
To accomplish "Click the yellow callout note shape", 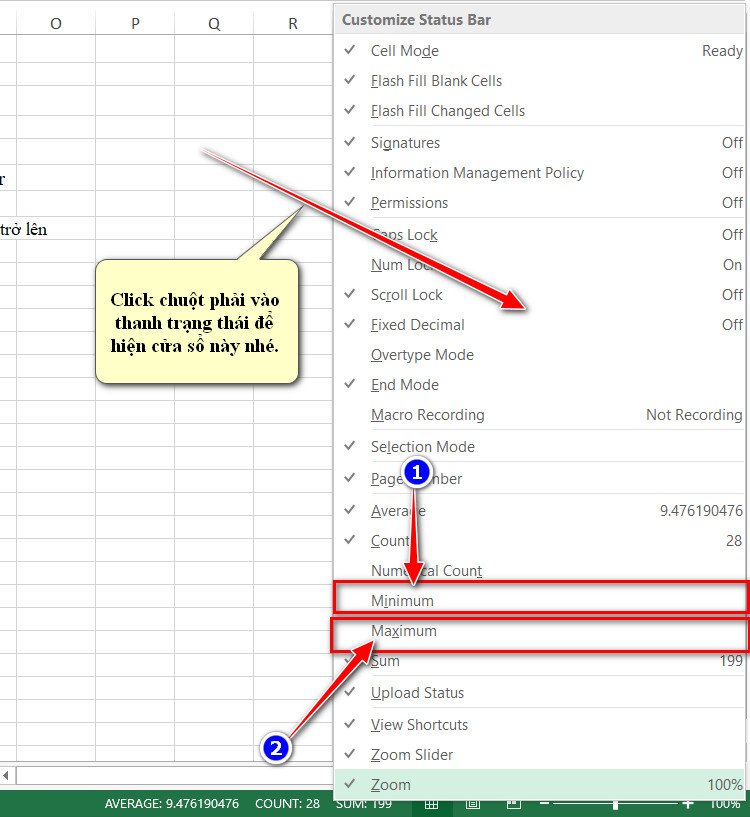I will [196, 321].
